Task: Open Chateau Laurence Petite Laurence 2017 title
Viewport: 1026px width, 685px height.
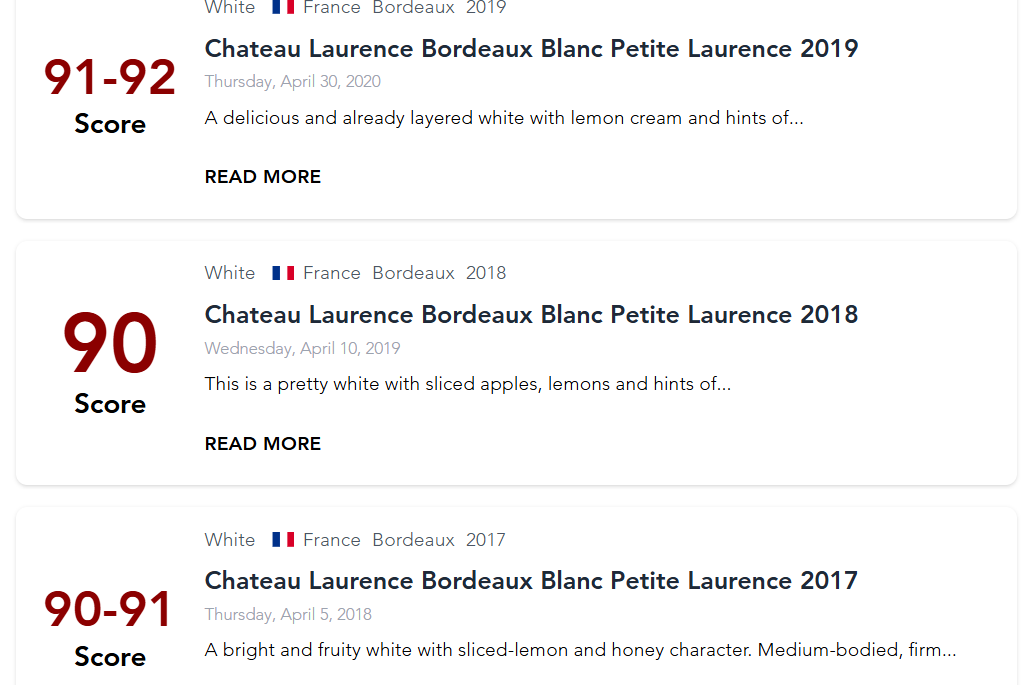Action: pyautogui.click(x=531, y=581)
